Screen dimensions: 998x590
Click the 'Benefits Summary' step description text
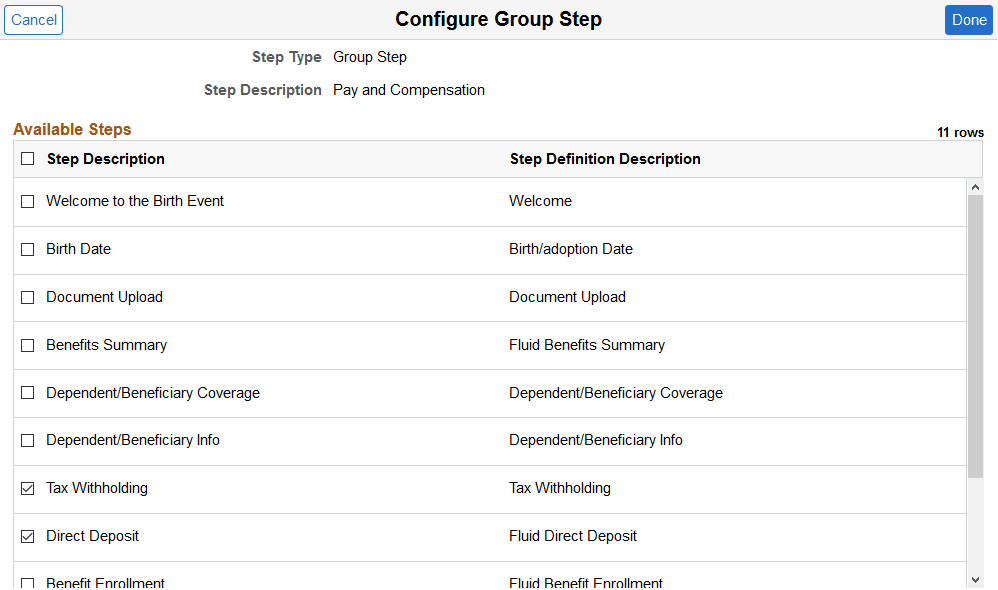pos(106,345)
